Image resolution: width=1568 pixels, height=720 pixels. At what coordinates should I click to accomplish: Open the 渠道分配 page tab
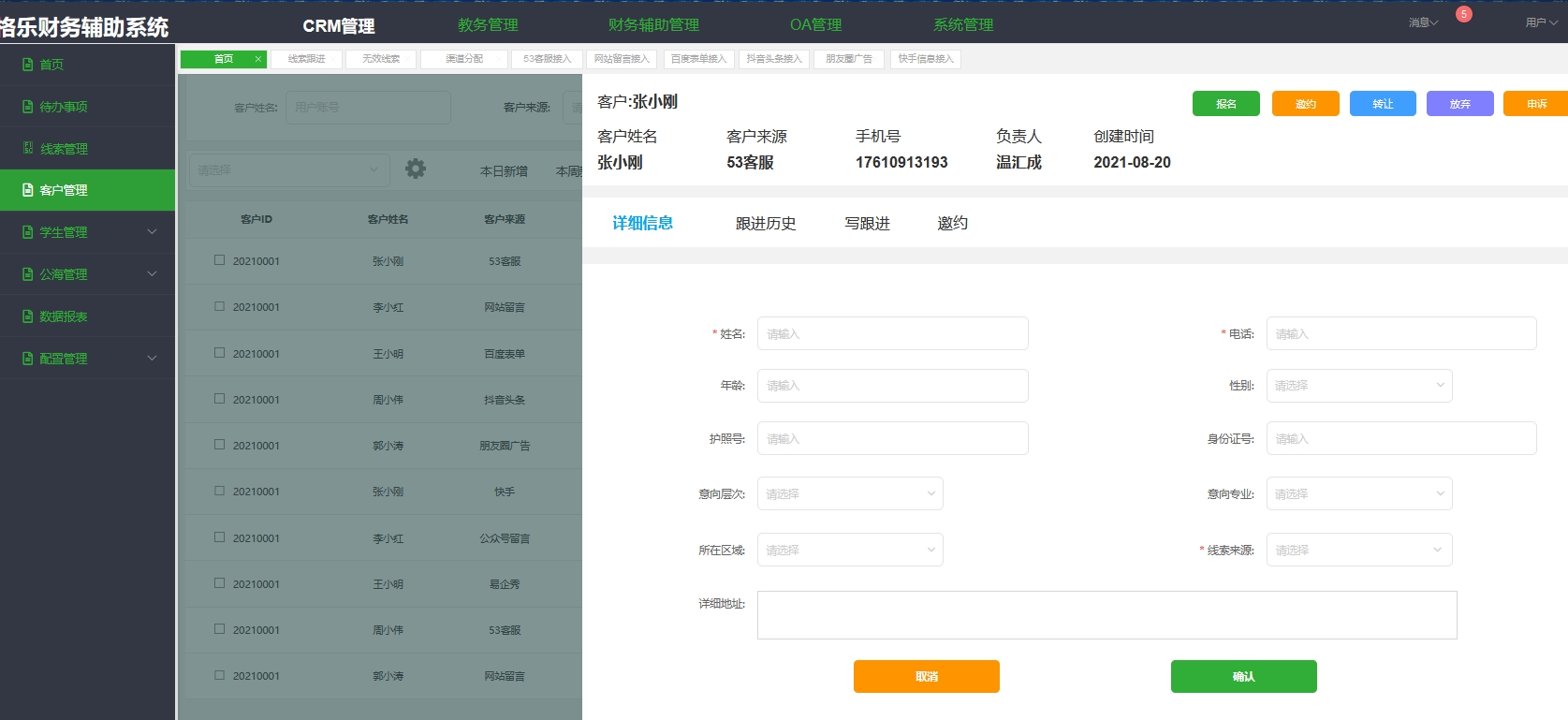464,59
